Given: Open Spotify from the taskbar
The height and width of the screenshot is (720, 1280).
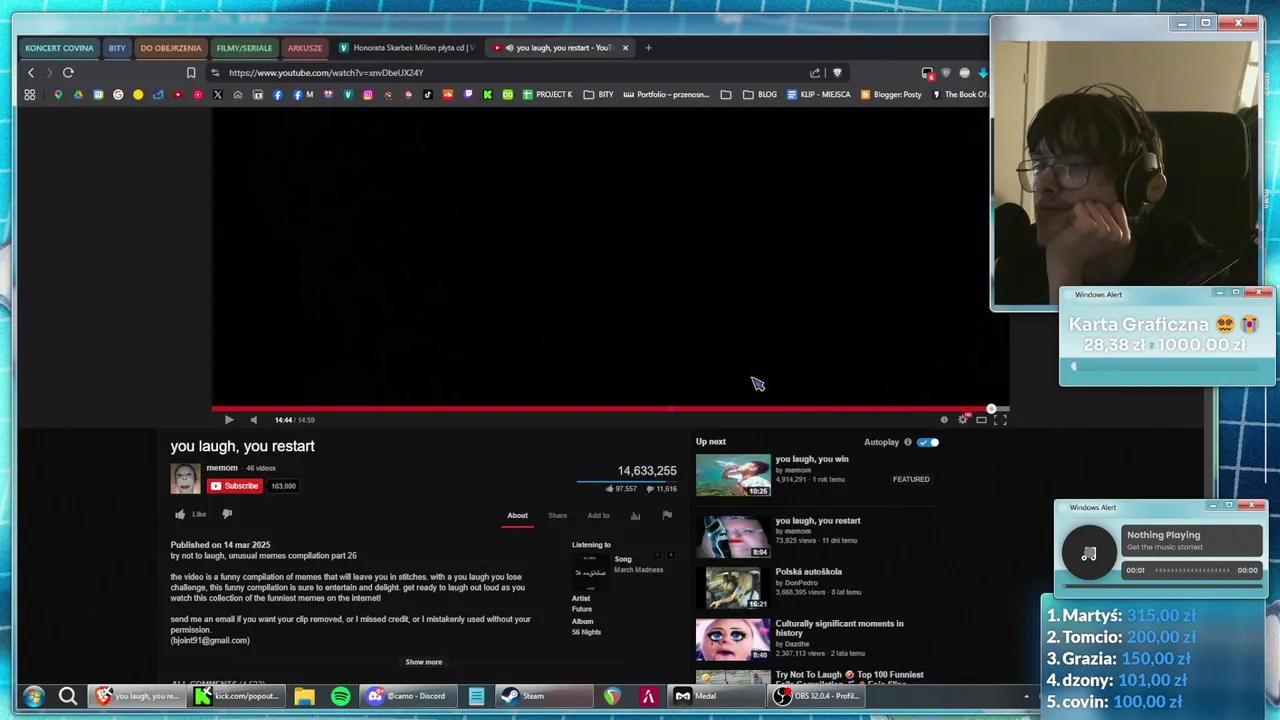Looking at the screenshot, I should point(341,696).
